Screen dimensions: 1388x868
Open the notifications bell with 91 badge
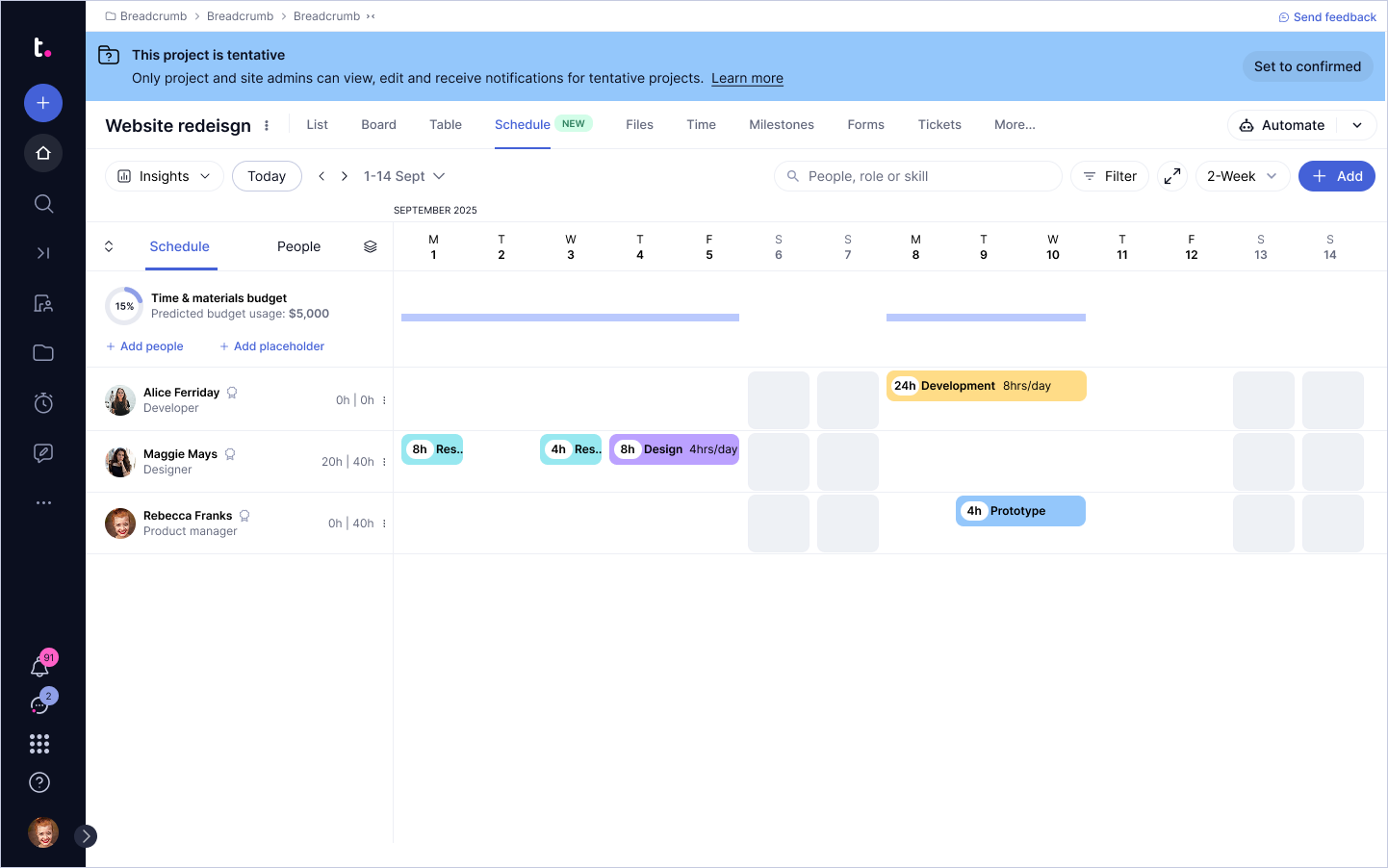40,666
